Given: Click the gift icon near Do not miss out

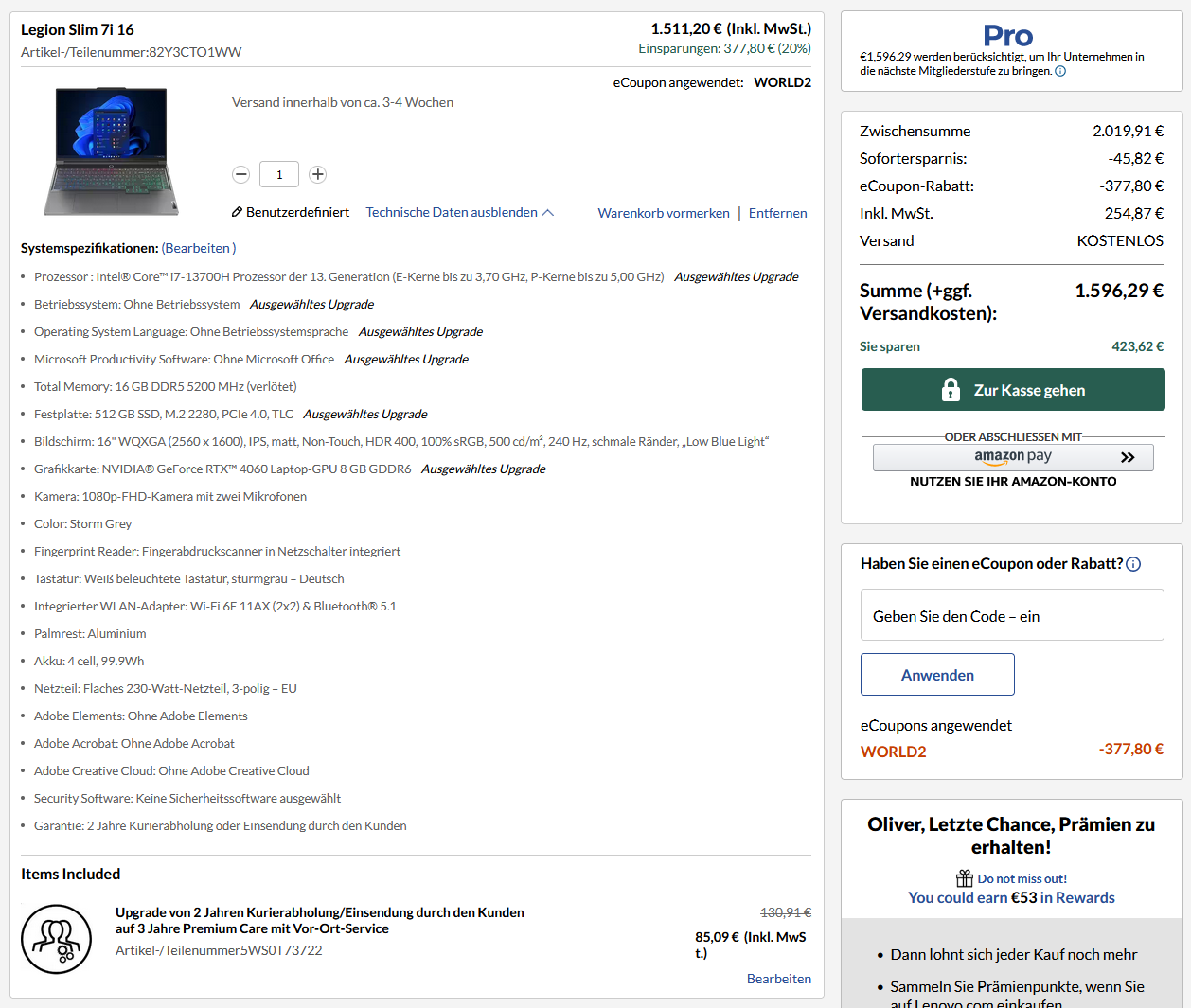Looking at the screenshot, I should click(965, 878).
